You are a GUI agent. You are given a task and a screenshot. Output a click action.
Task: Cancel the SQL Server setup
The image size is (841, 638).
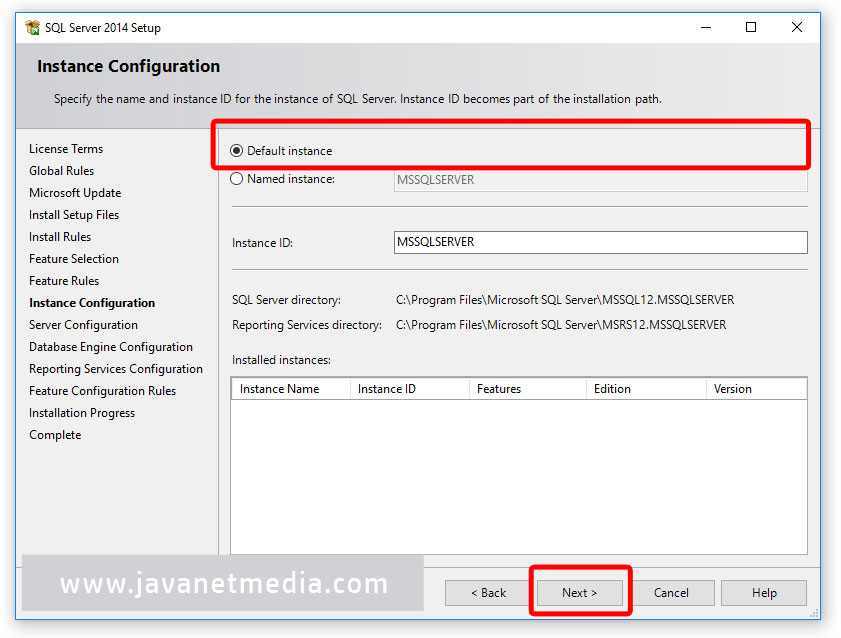click(671, 592)
